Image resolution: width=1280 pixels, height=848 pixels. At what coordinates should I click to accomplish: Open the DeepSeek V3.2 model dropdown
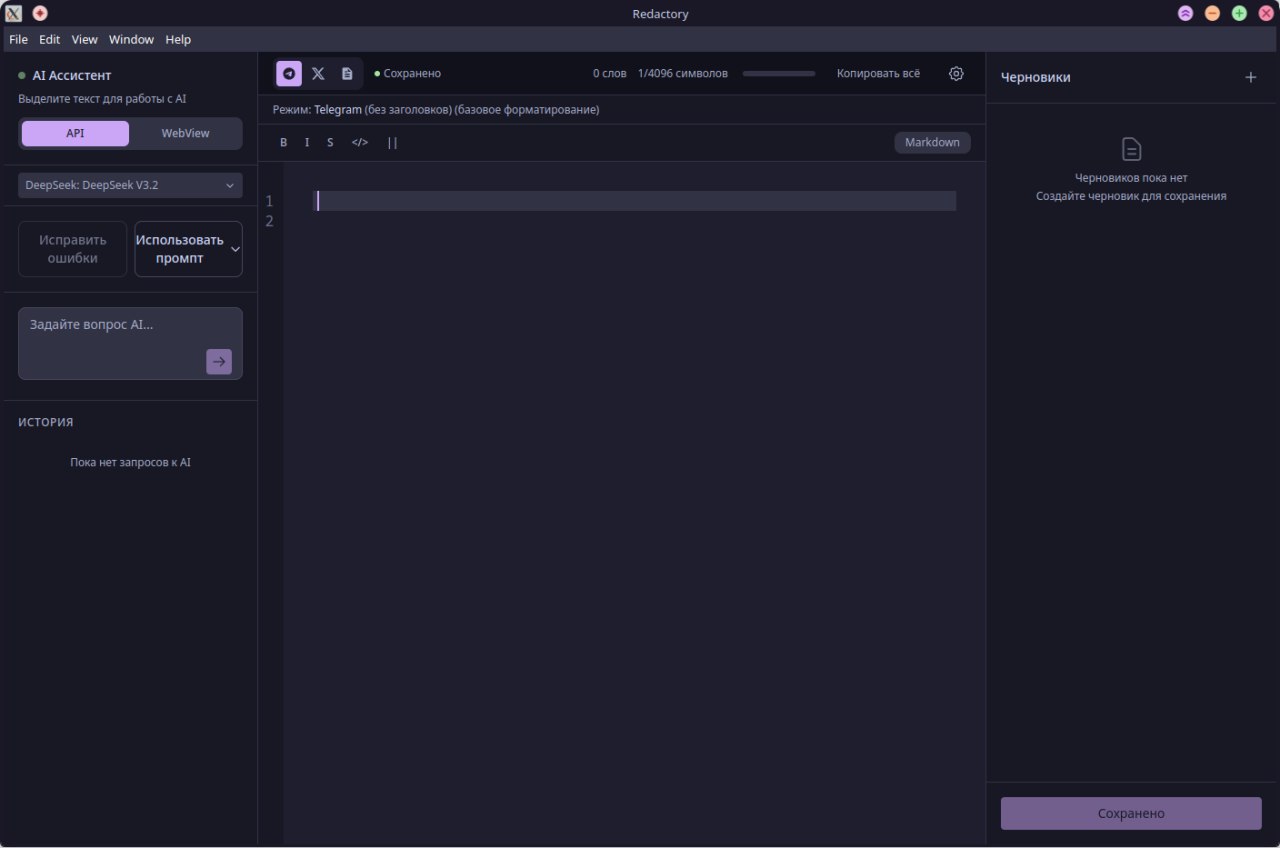(130, 185)
